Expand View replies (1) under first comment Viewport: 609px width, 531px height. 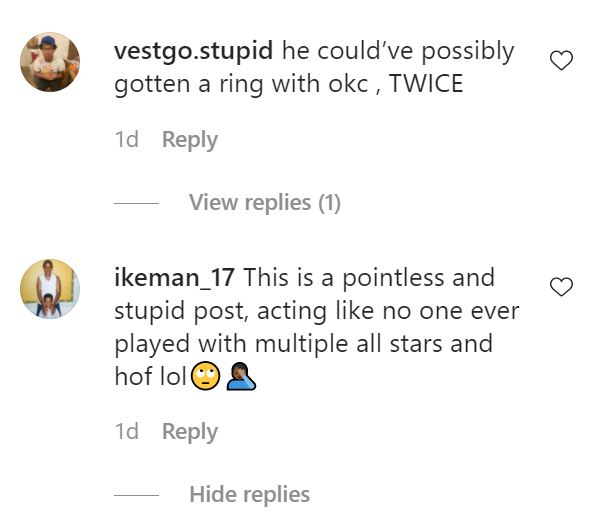(x=264, y=203)
